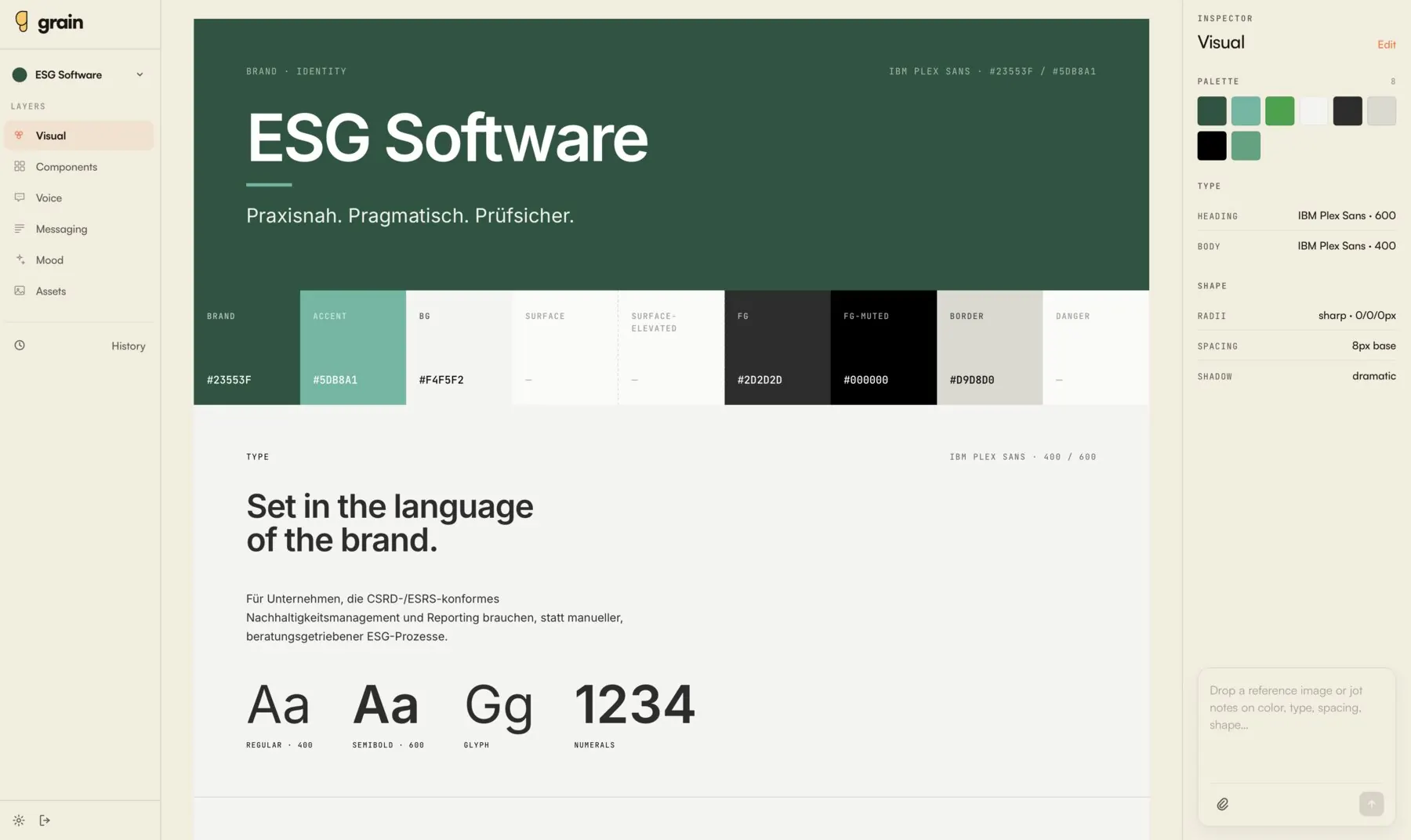The image size is (1411, 840).
Task: Select the muted green palette swatch, second row
Action: [x=1246, y=146]
